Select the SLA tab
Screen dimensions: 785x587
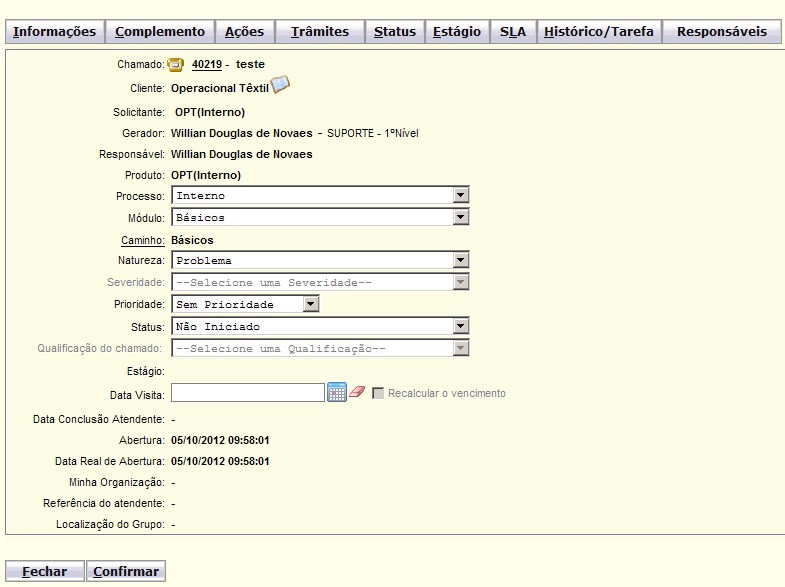(513, 32)
